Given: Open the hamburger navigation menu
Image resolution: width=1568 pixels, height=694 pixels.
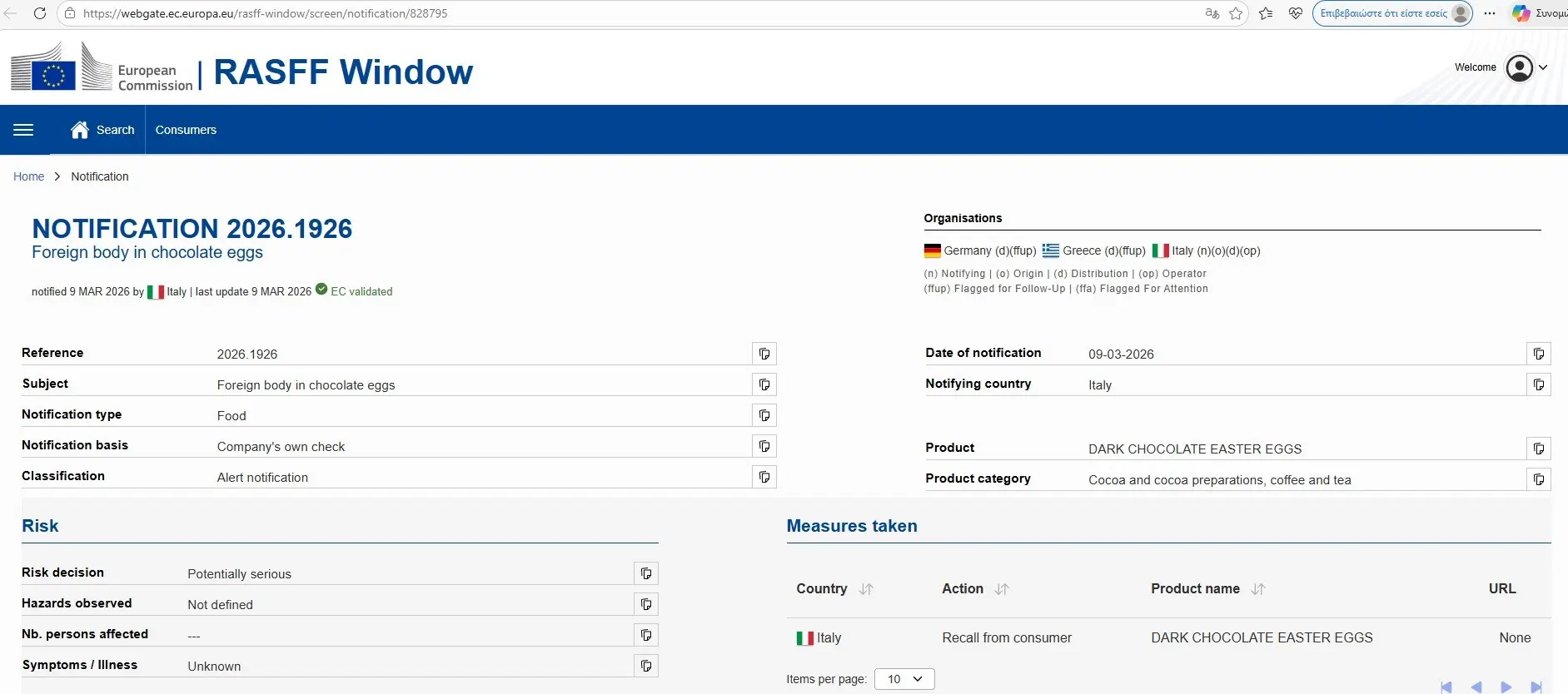Looking at the screenshot, I should (23, 130).
